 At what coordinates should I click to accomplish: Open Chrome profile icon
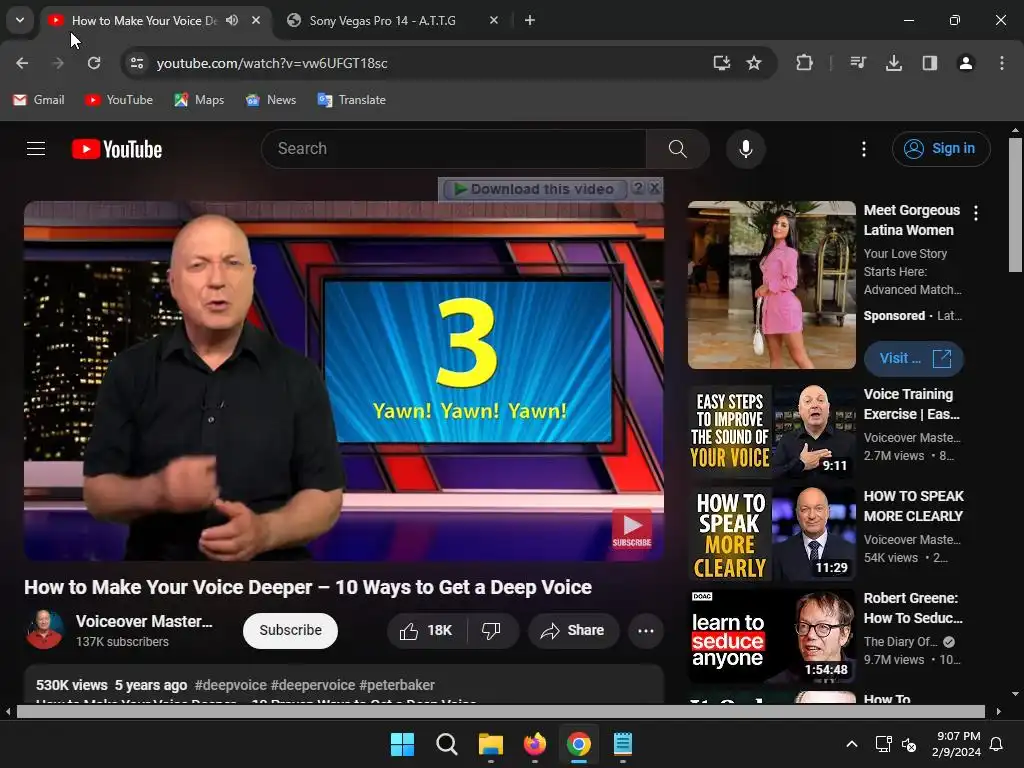pos(966,63)
